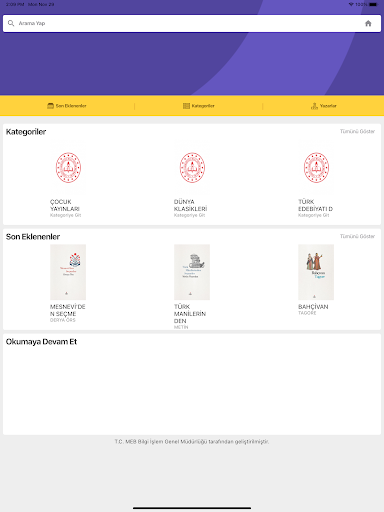Open the Kategoriler tab

[199, 106]
